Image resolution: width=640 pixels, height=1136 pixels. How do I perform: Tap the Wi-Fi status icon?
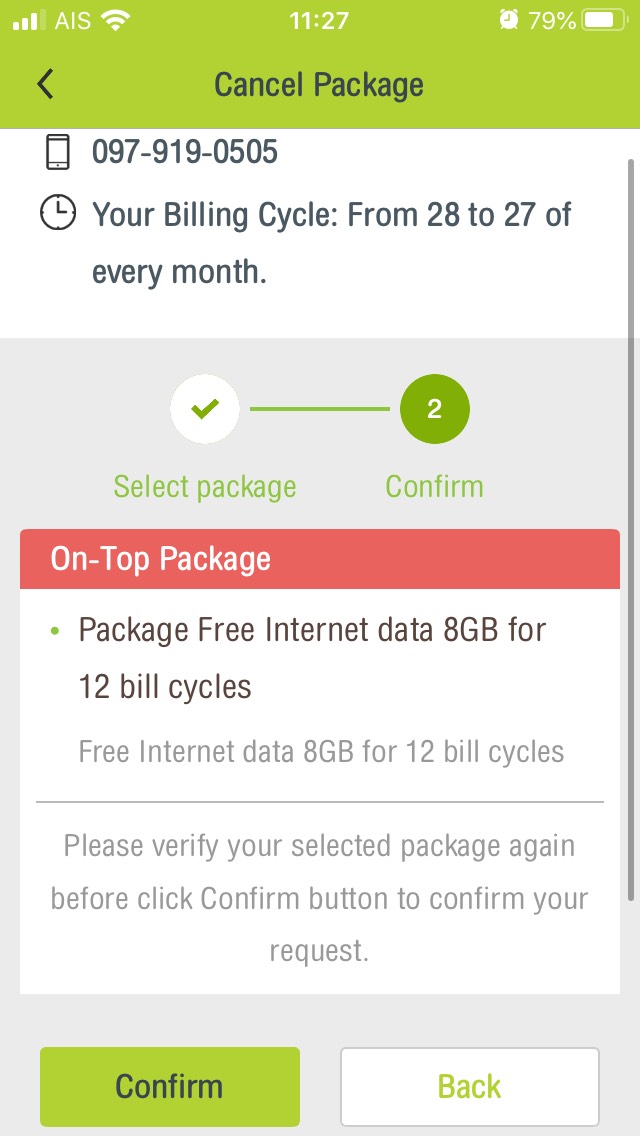click(x=115, y=20)
